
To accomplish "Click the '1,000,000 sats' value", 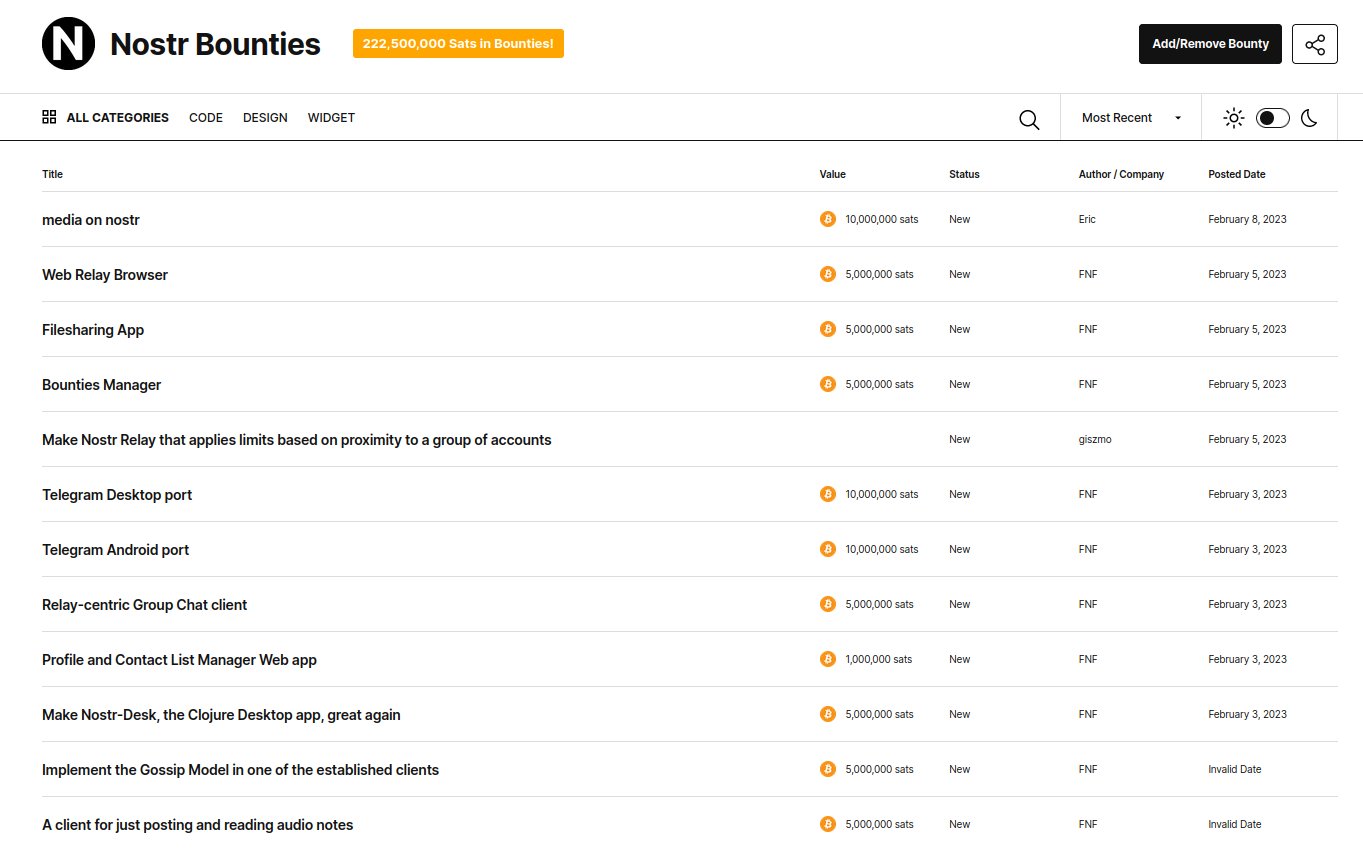I will click(879, 659).
